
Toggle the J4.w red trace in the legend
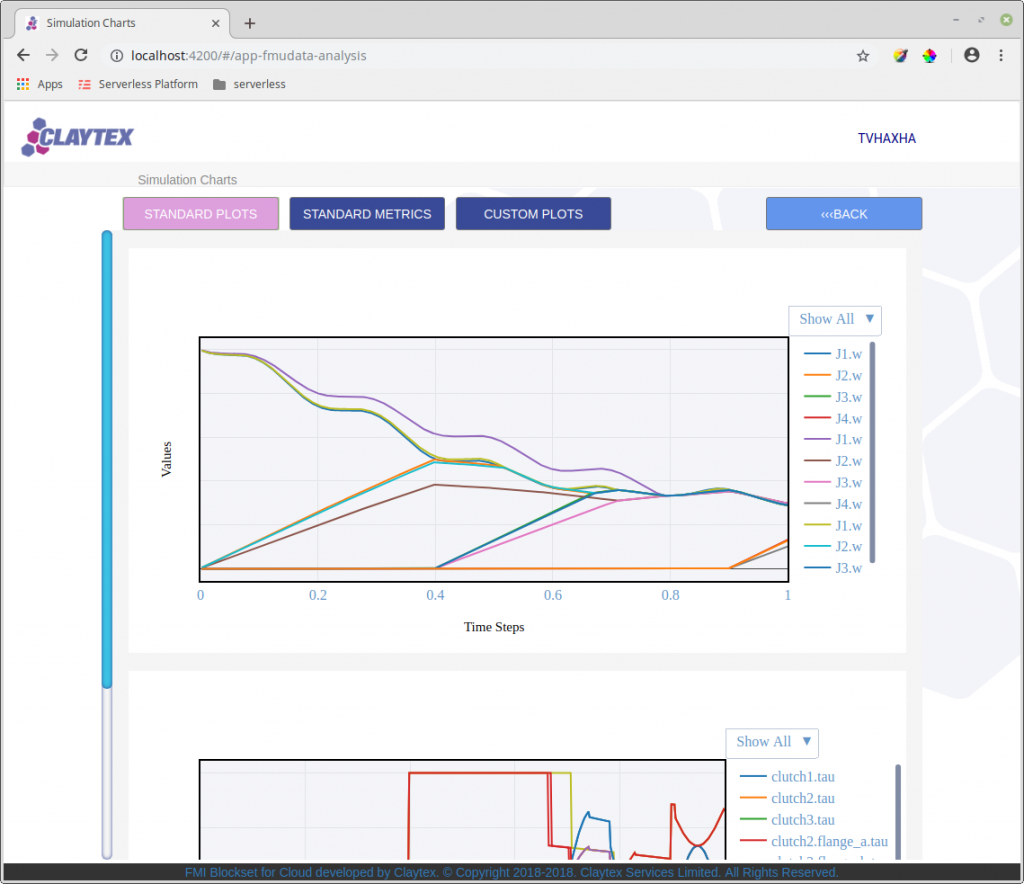point(833,418)
